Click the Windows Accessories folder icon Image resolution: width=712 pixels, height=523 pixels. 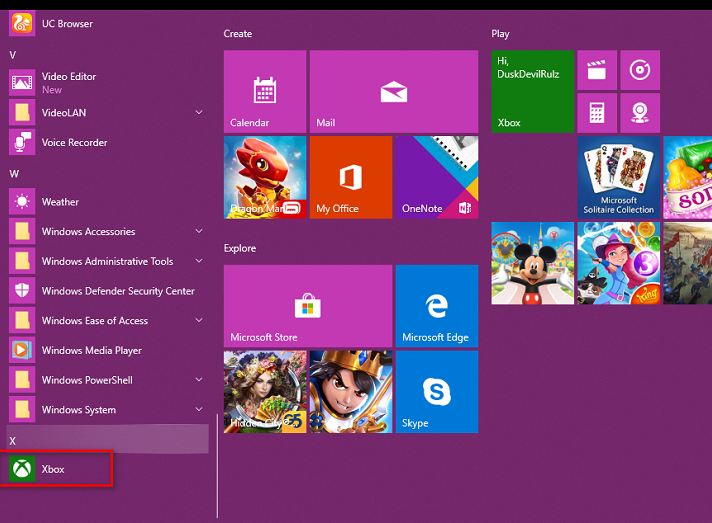22,231
